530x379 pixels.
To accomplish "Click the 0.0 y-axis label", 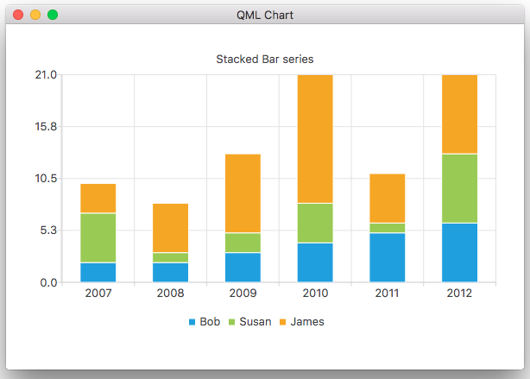I will [x=49, y=283].
